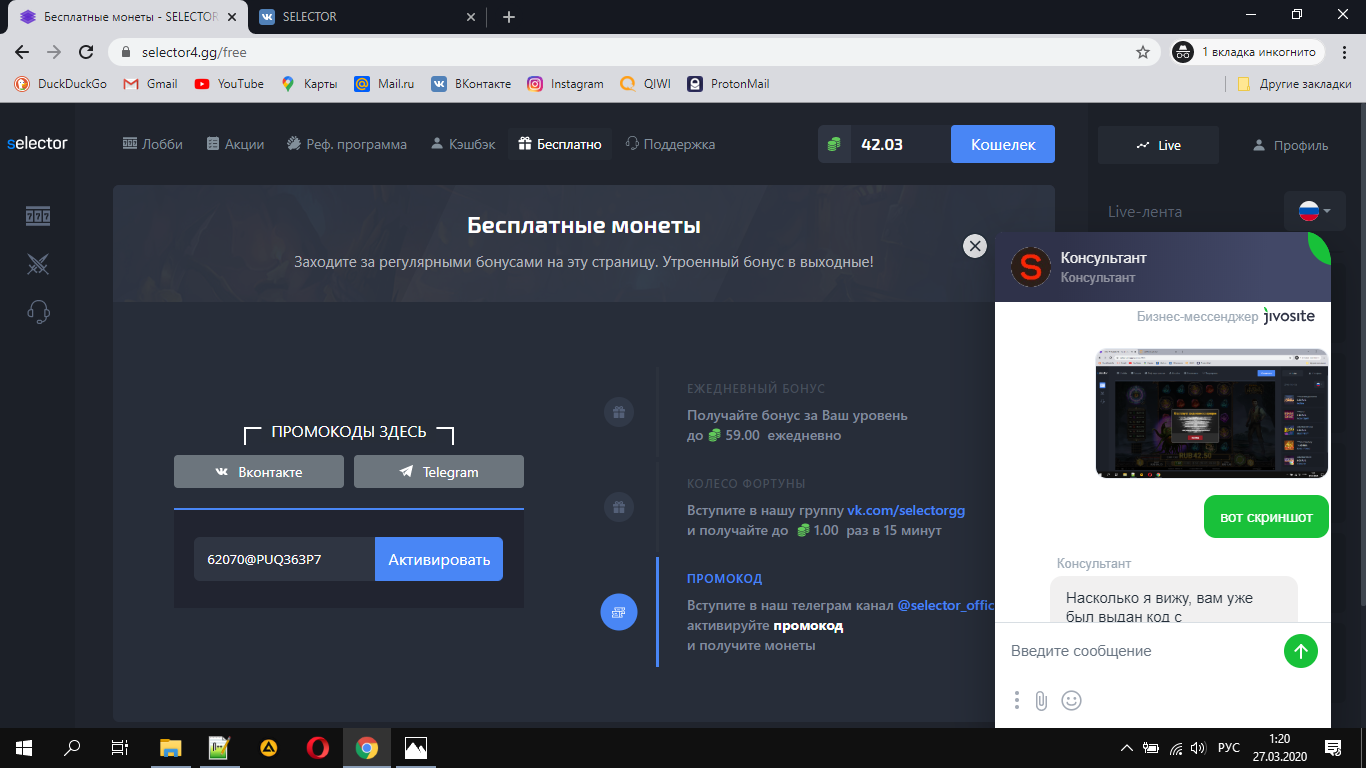Open the Mail.ru bookmark
The height and width of the screenshot is (768, 1366).
tap(385, 84)
